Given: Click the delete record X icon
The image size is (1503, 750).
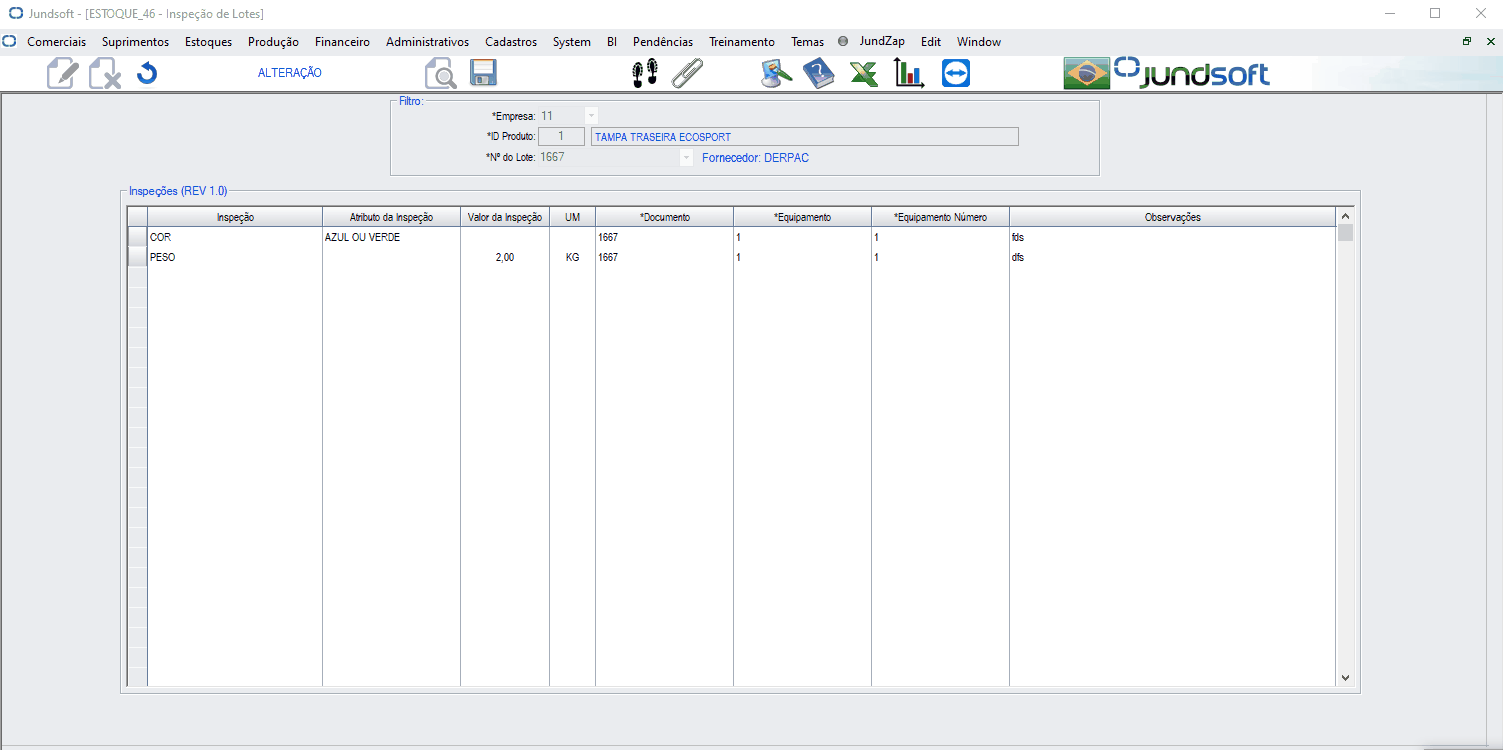Looking at the screenshot, I should tap(105, 74).
